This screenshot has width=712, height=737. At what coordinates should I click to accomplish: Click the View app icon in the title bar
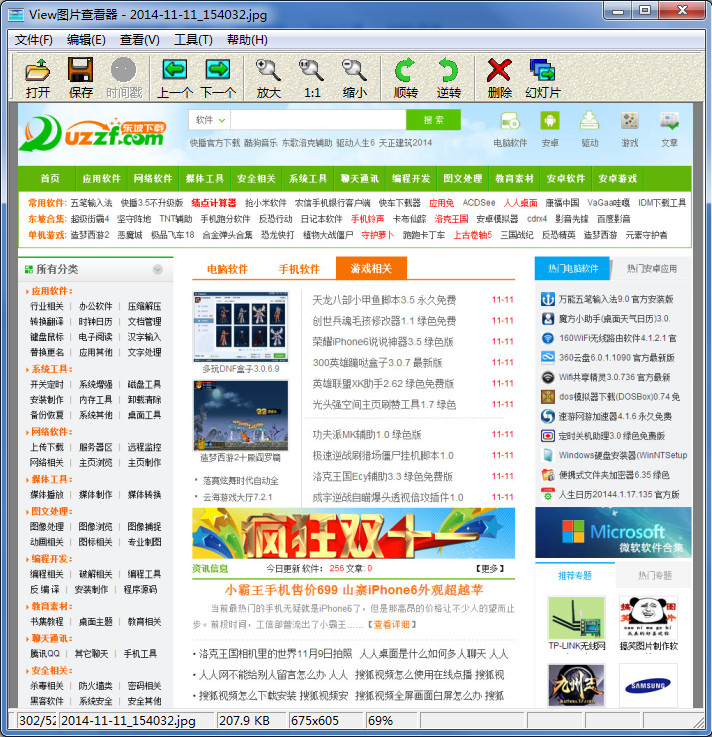(x=16, y=15)
